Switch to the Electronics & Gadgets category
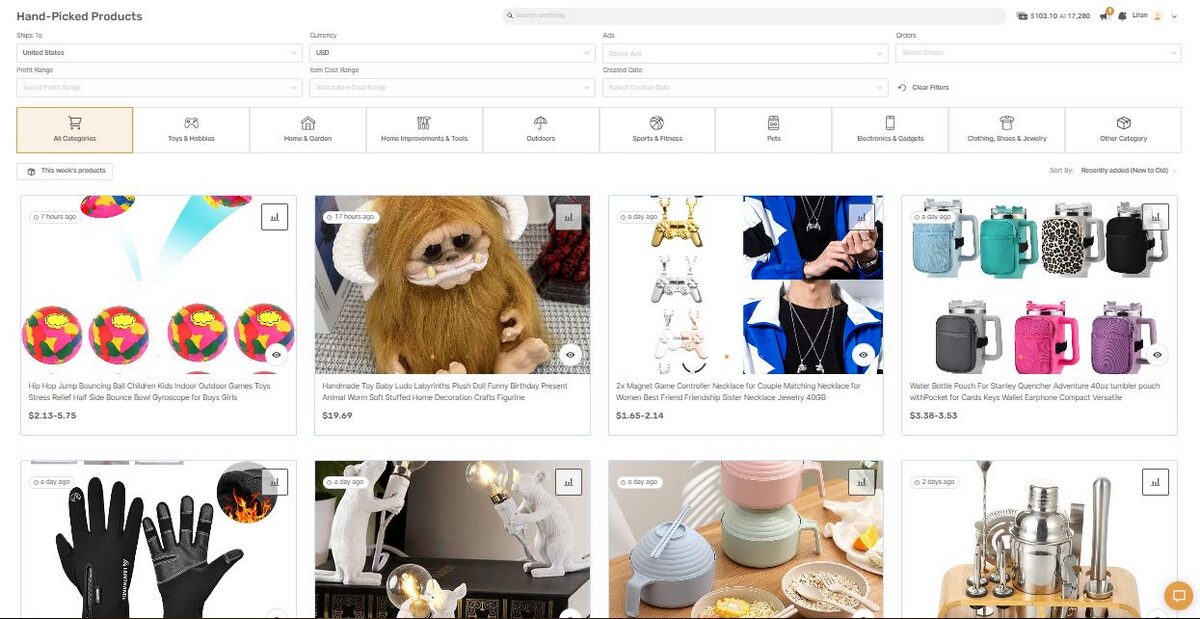The image size is (1200, 619). pos(890,130)
